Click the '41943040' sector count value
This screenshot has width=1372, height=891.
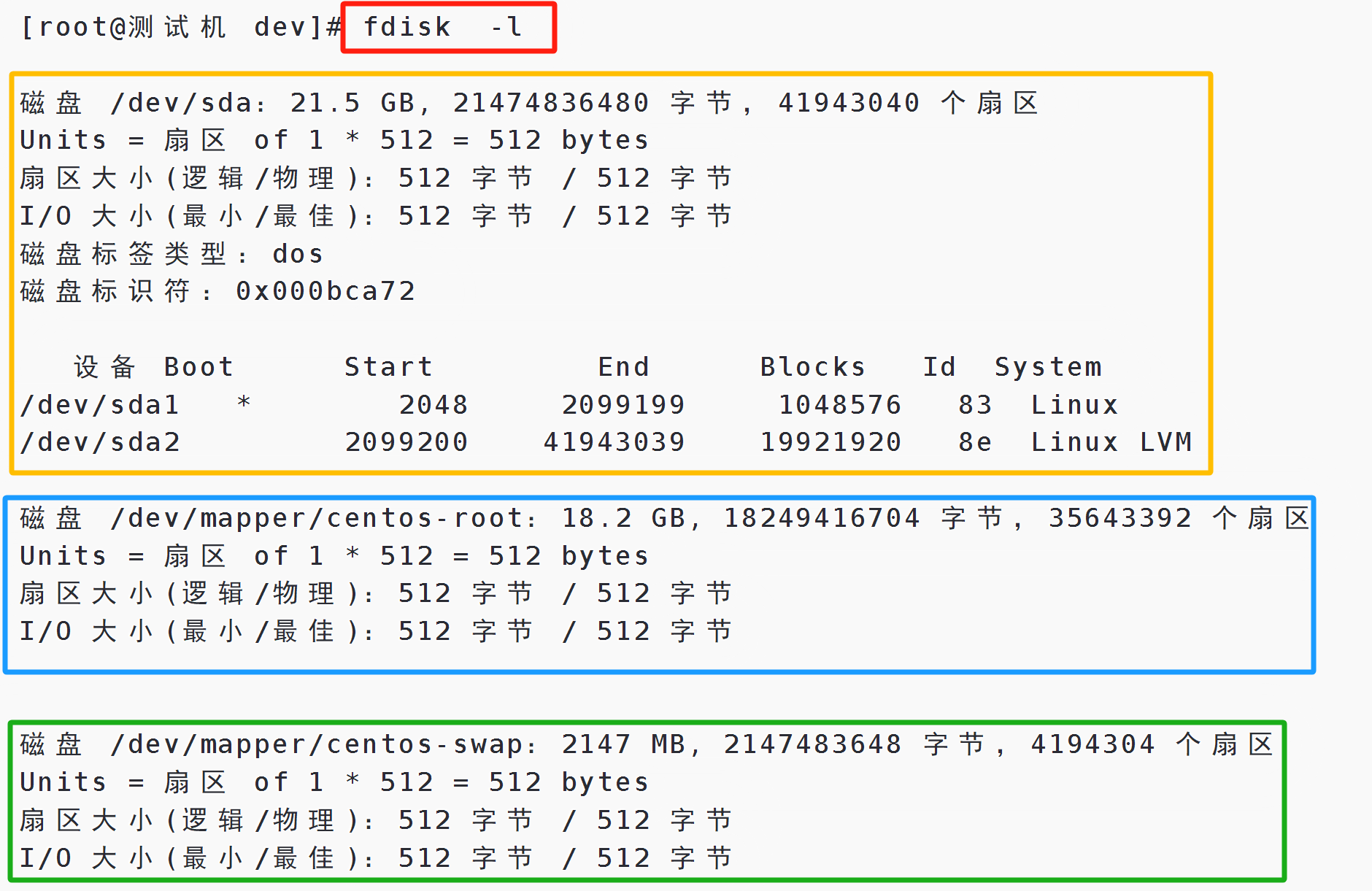pyautogui.click(x=849, y=103)
